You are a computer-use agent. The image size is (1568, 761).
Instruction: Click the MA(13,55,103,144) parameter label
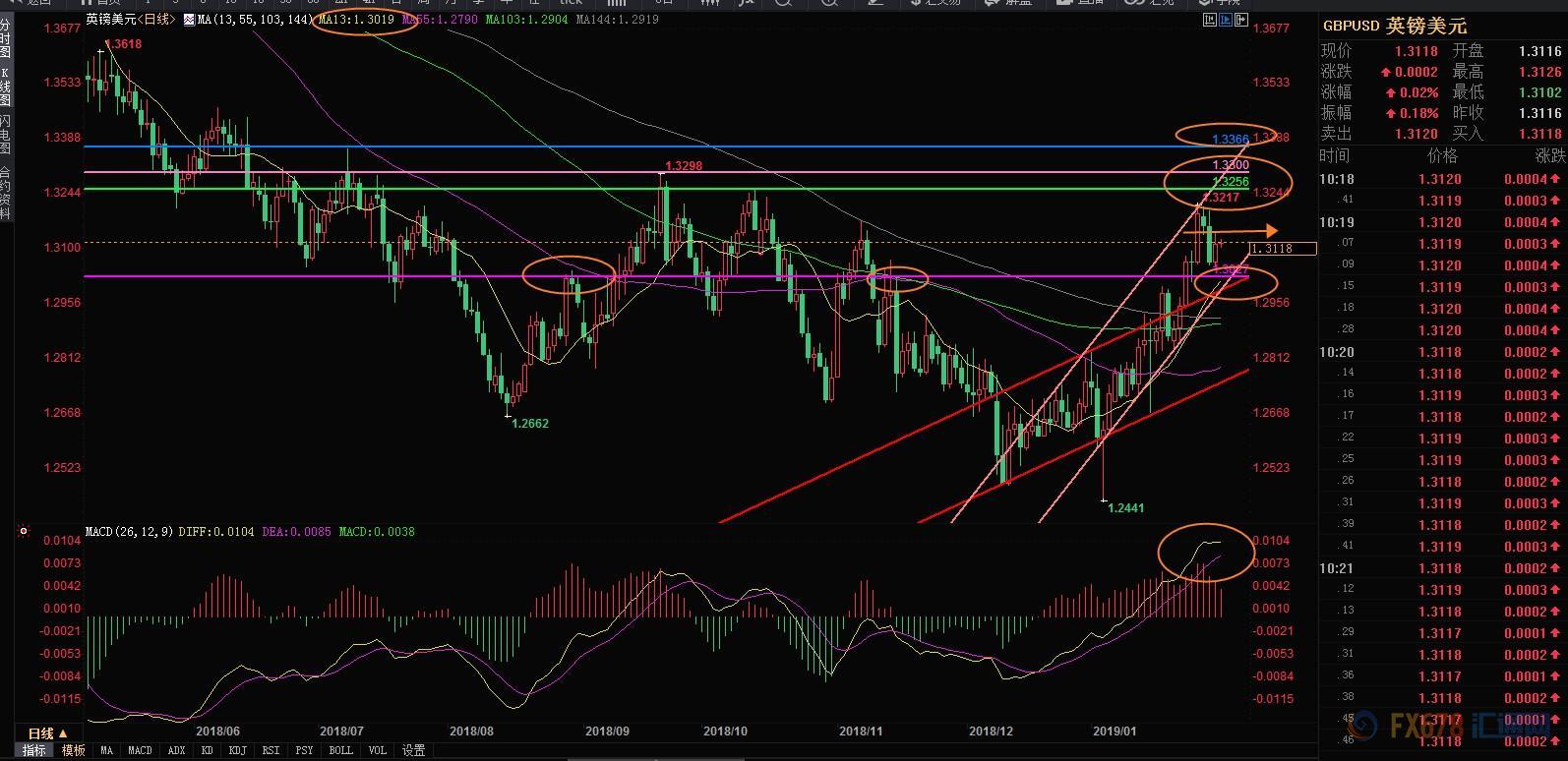[x=255, y=19]
